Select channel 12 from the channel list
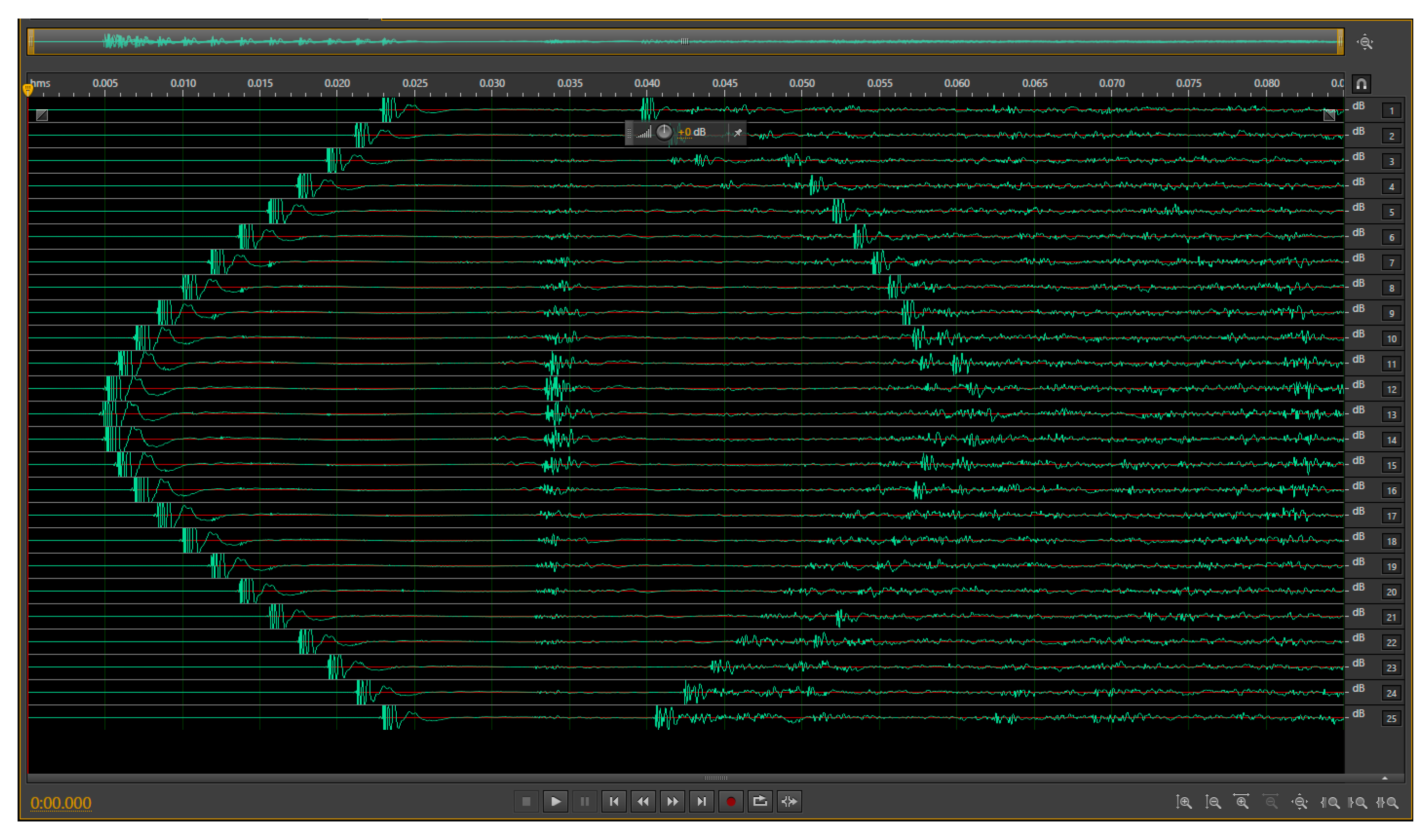 (x=1391, y=389)
